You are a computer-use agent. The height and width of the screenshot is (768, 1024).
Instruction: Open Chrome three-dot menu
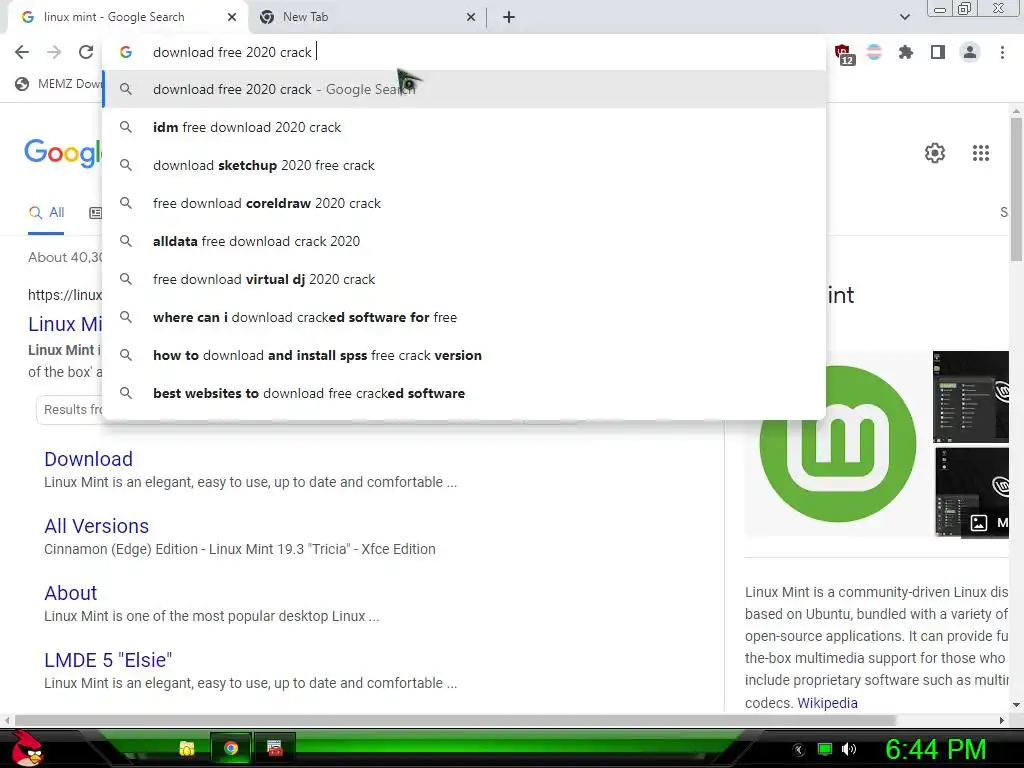[x=1002, y=52]
